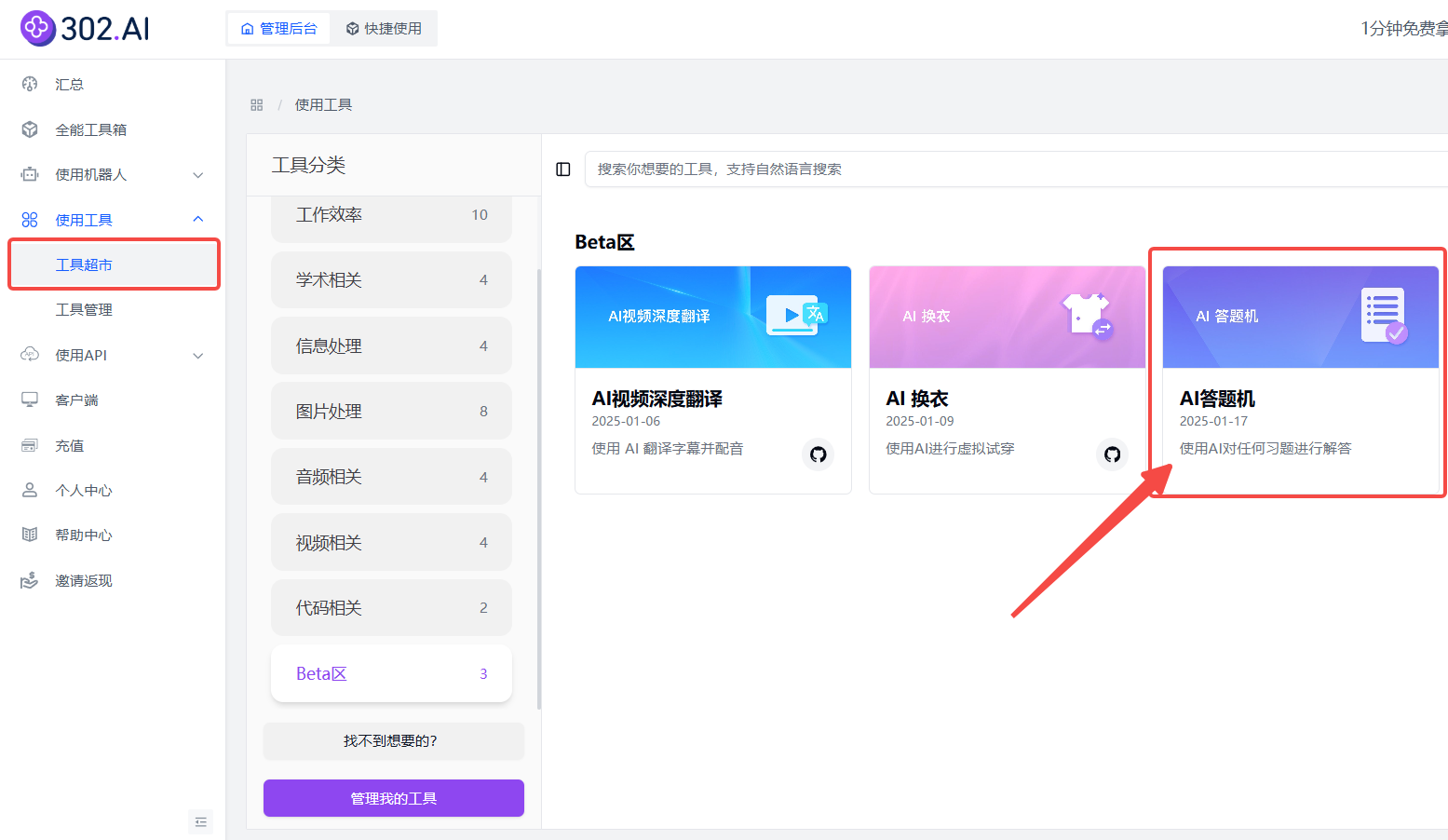Click GitHub icon on AI视频深度翻译 card

pyautogui.click(x=818, y=454)
